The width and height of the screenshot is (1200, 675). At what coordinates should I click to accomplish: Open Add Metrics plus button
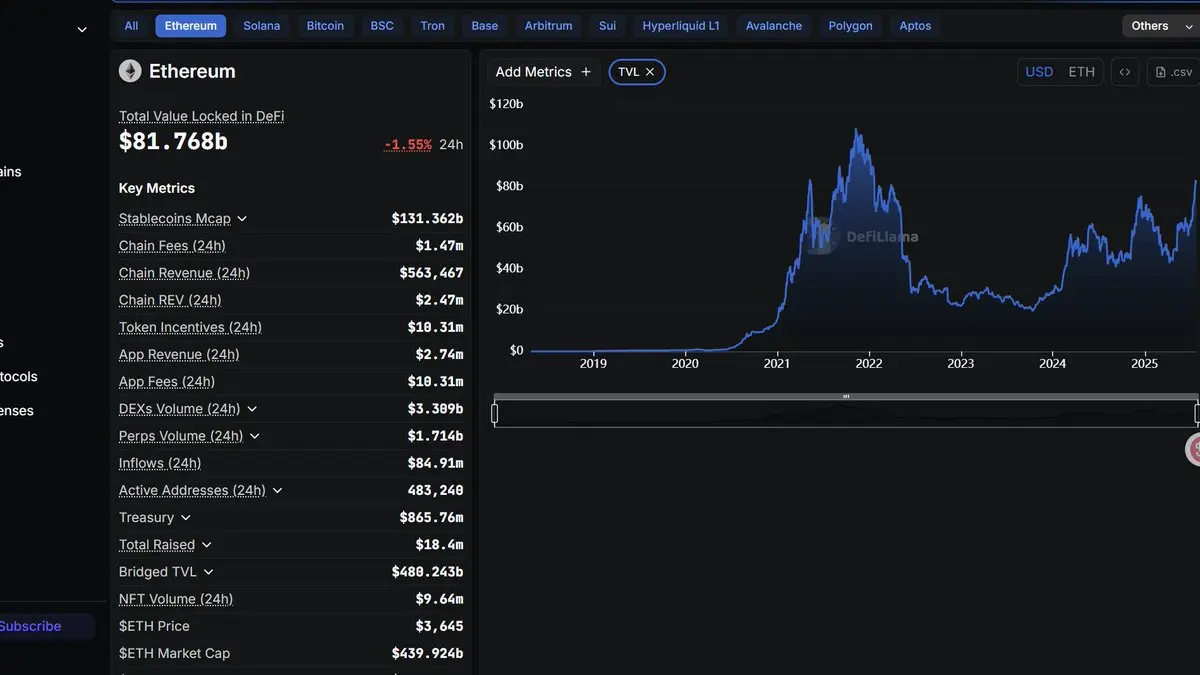[543, 72]
